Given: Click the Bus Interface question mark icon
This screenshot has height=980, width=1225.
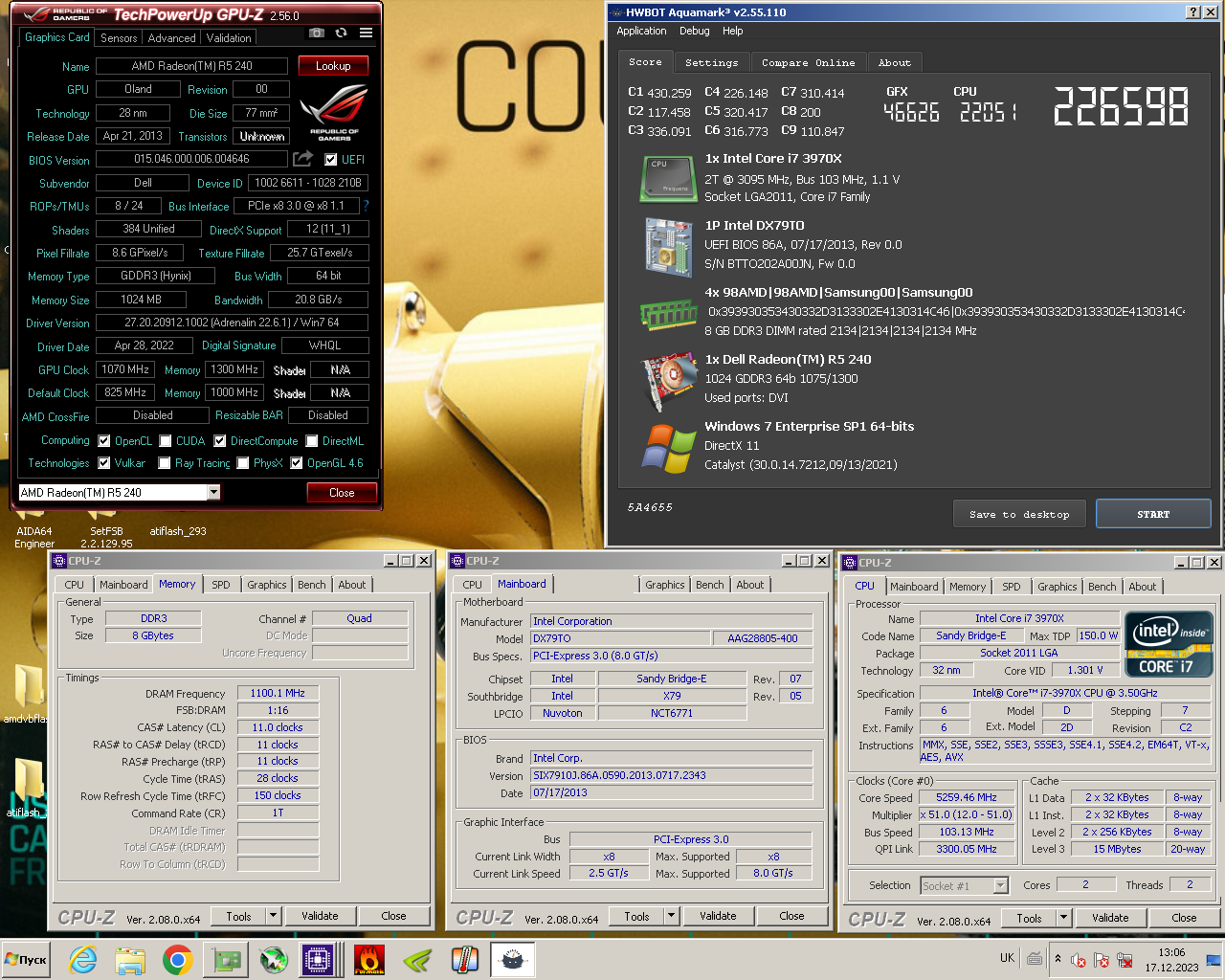Looking at the screenshot, I should click(366, 206).
